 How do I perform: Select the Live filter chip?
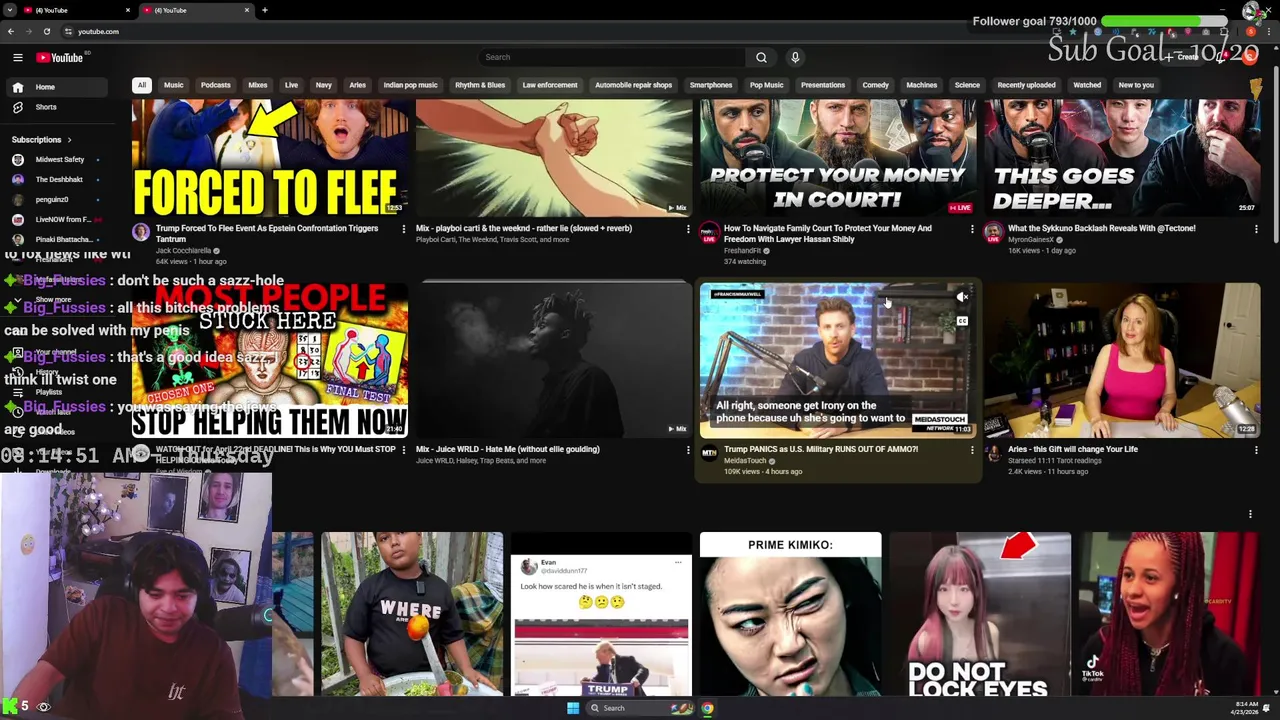pyautogui.click(x=291, y=85)
